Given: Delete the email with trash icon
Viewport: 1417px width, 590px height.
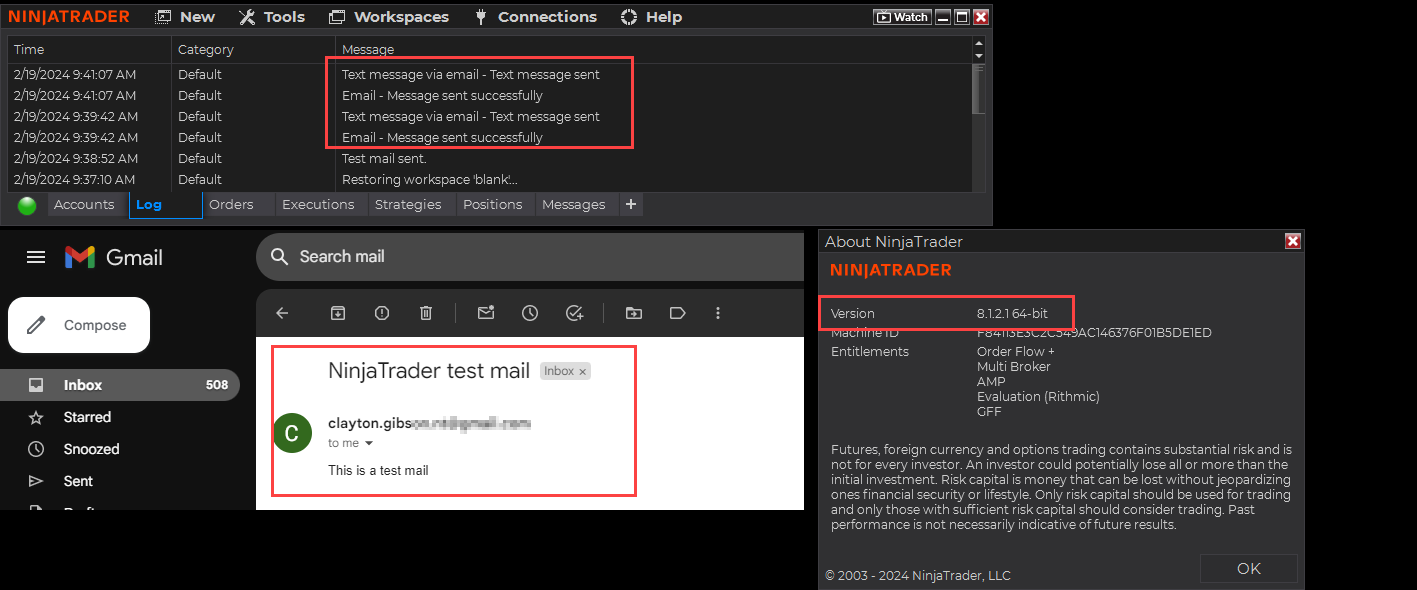Looking at the screenshot, I should point(426,313).
